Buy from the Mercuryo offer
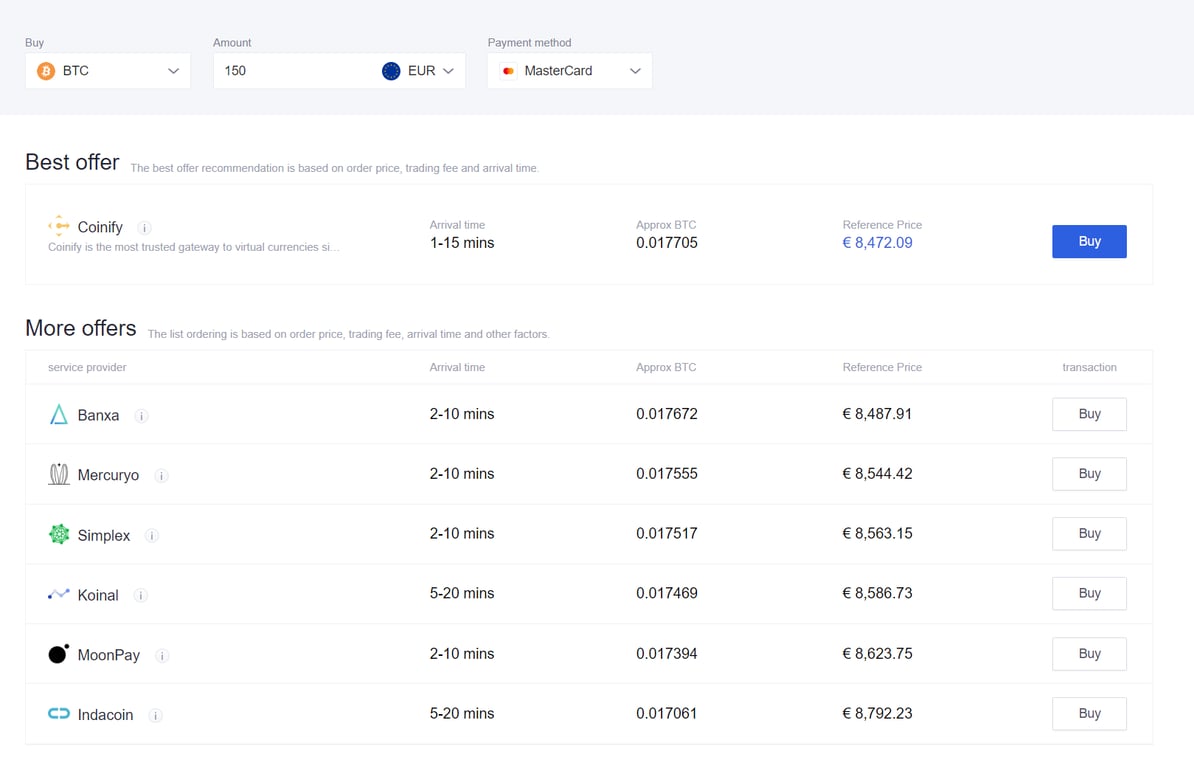This screenshot has height=768, width=1194. coord(1089,474)
